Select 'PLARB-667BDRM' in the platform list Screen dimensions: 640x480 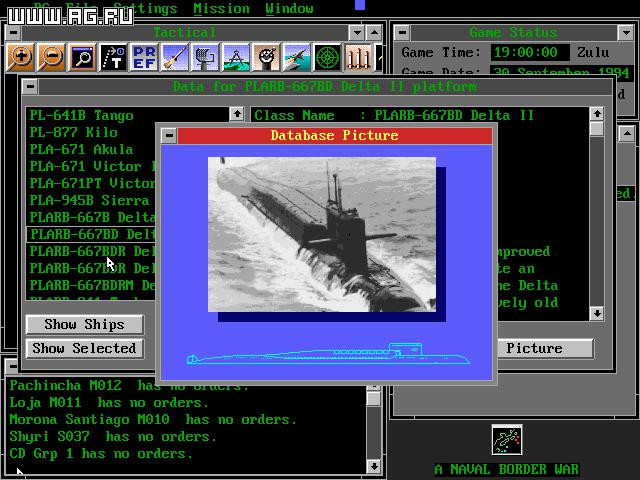pos(92,285)
